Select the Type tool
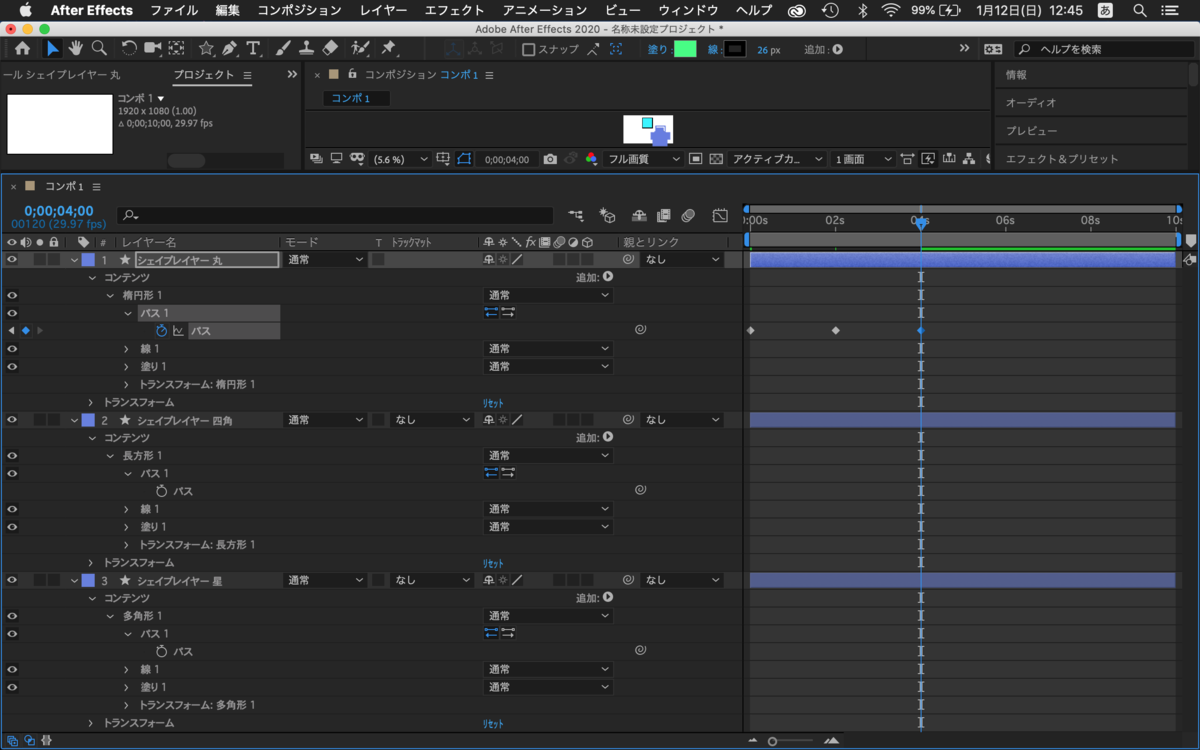This screenshot has height=750, width=1200. click(x=253, y=48)
